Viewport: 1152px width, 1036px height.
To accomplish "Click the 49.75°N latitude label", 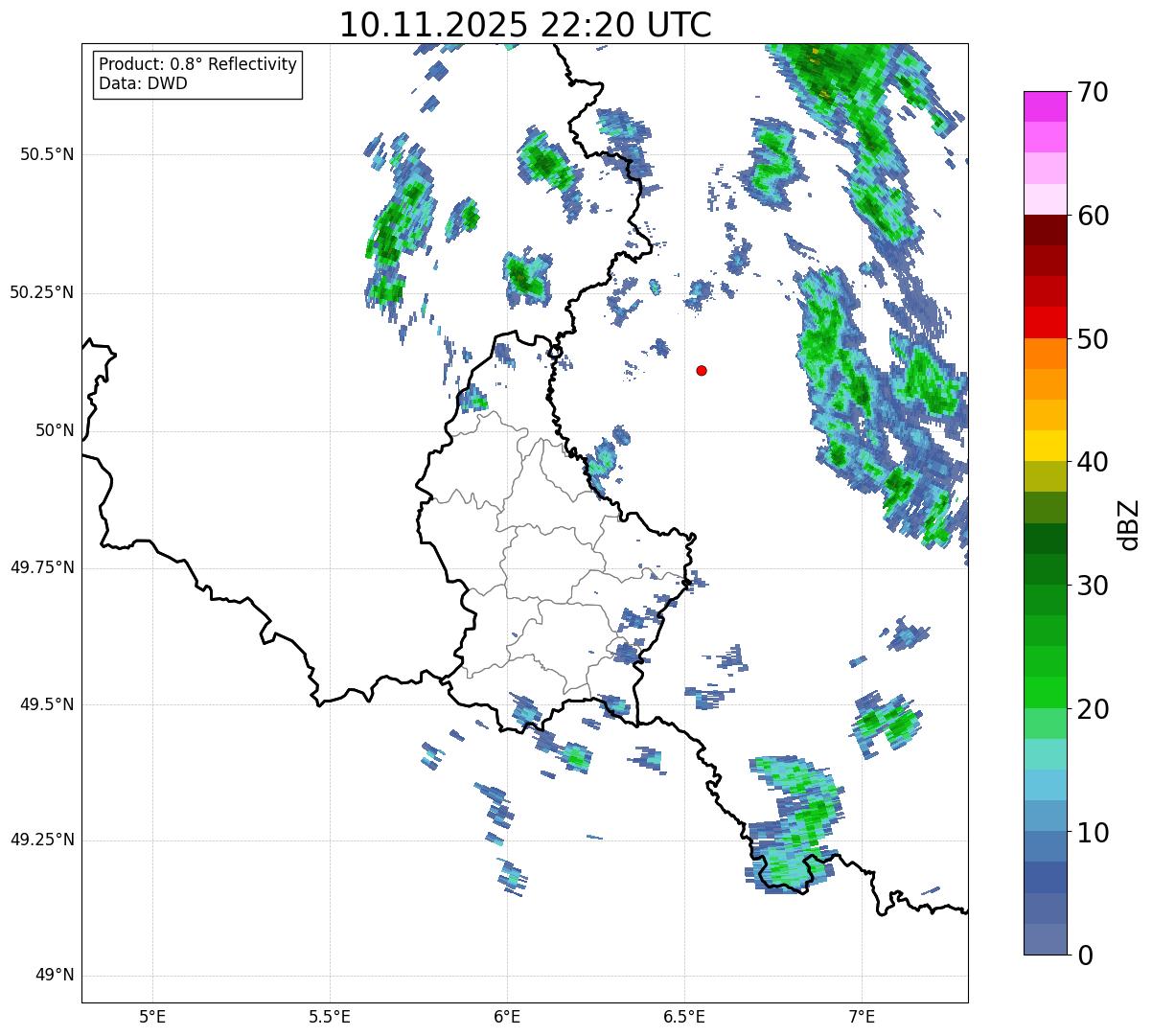I will (x=42, y=567).
